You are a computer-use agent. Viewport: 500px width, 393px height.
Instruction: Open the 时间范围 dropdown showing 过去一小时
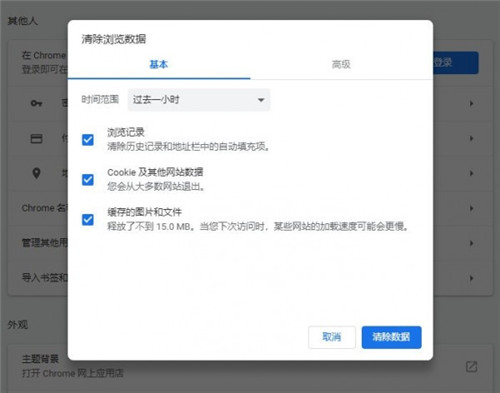pos(199,100)
